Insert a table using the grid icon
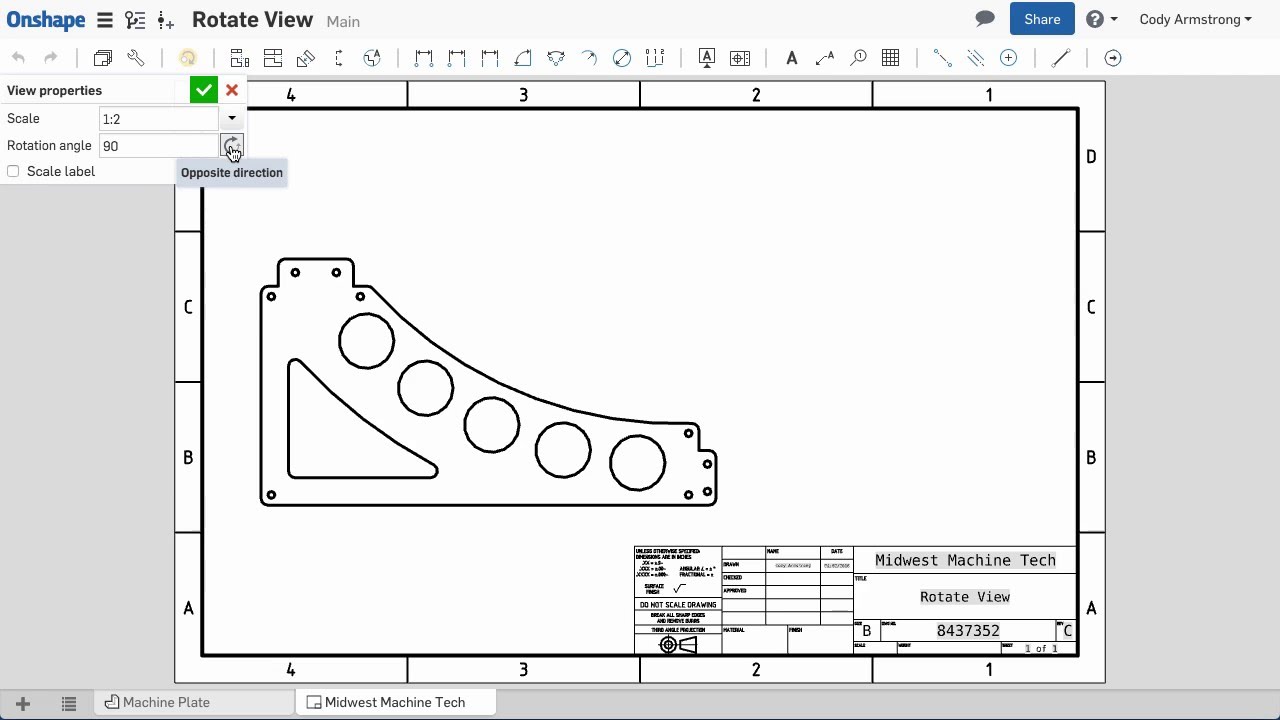Screen dimensions: 1280x720 coord(891,58)
